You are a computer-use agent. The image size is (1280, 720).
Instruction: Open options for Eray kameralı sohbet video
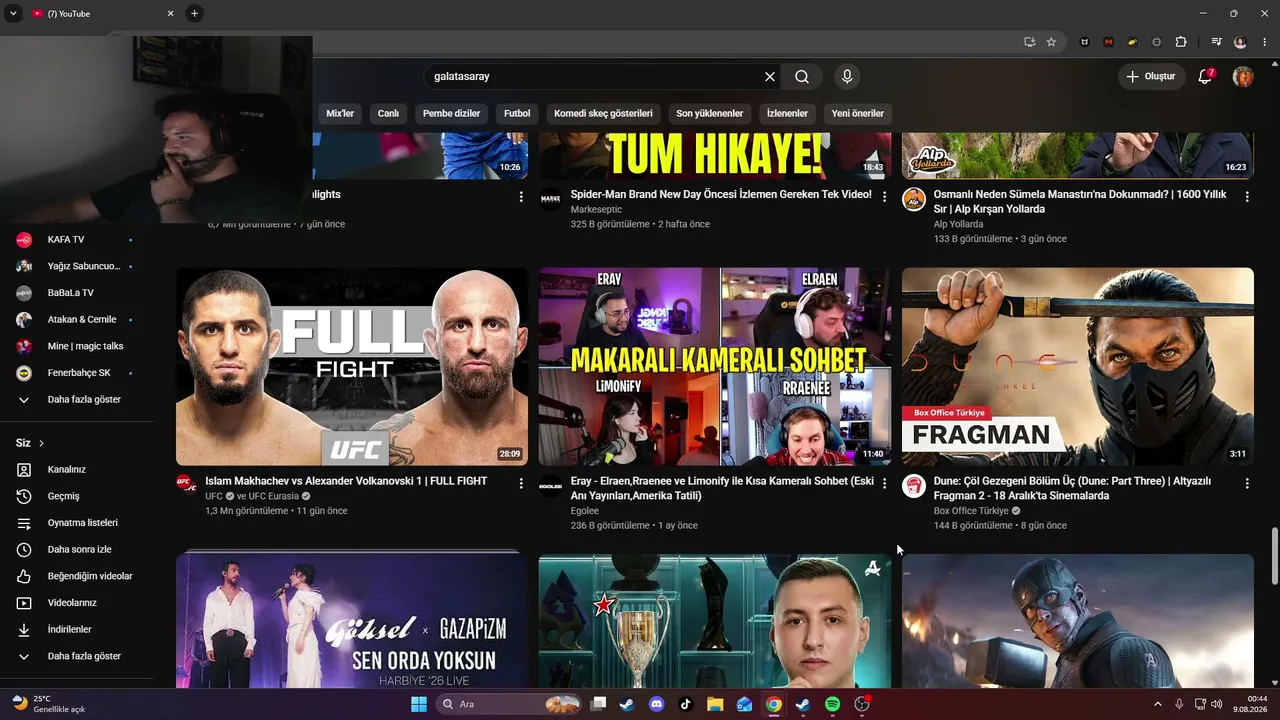[884, 483]
